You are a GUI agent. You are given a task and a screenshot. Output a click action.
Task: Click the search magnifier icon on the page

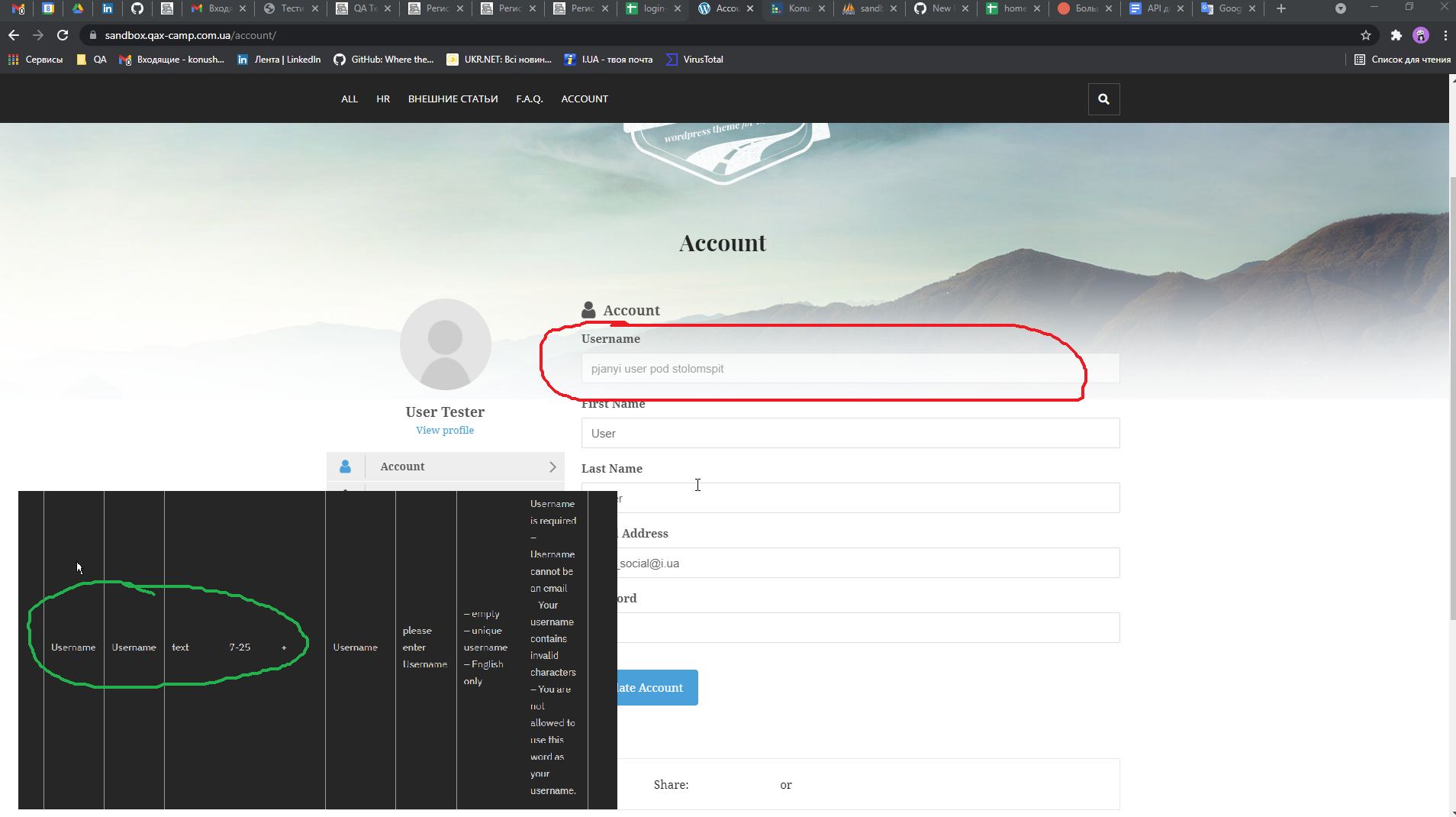click(1103, 98)
